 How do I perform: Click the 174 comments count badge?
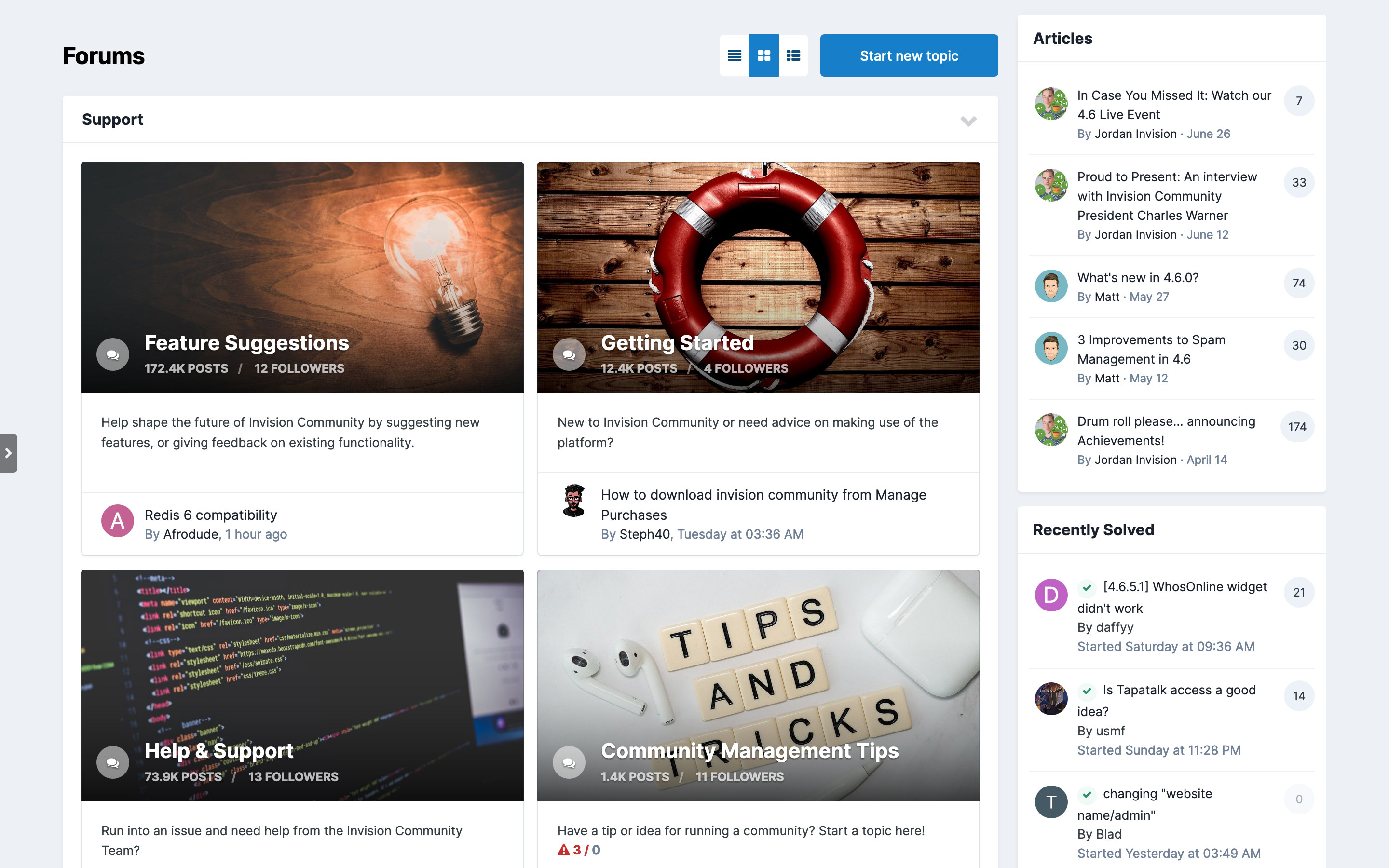pos(1296,427)
